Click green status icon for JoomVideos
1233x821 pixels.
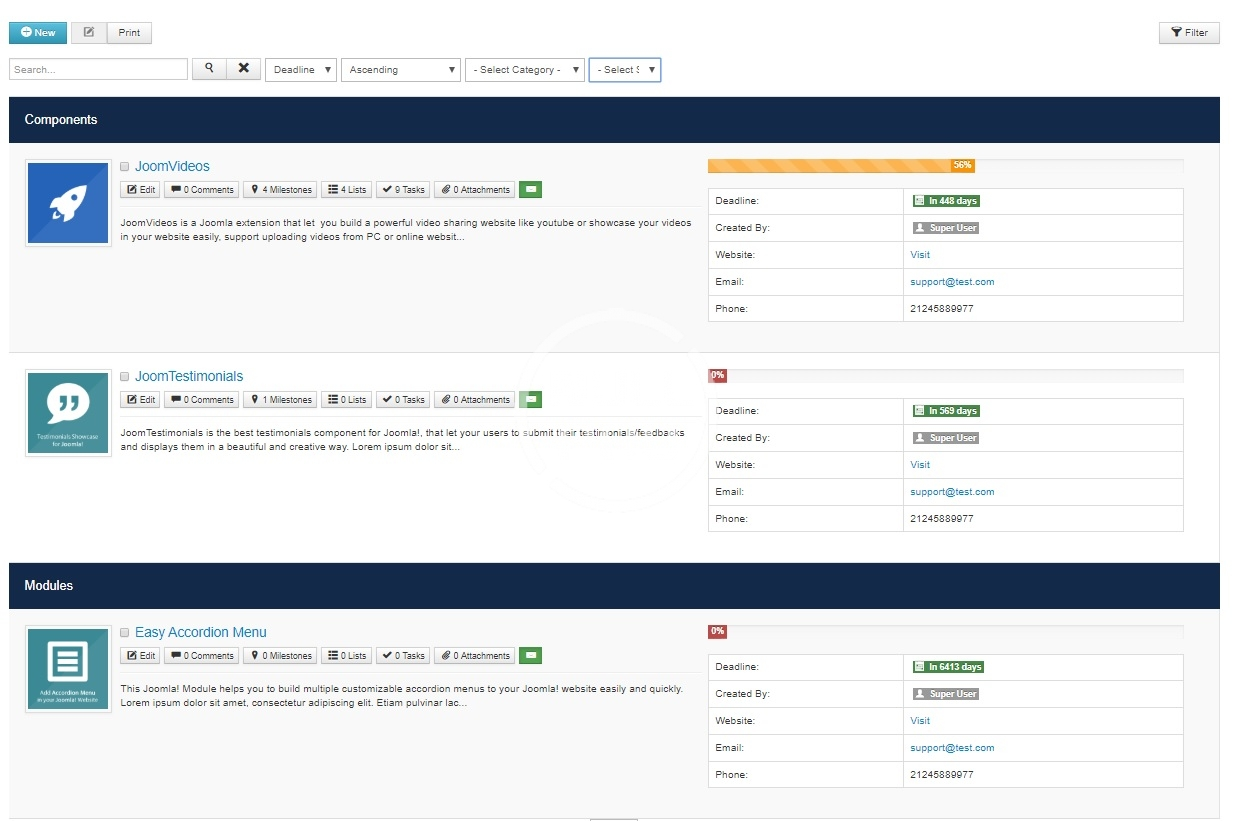(x=530, y=189)
